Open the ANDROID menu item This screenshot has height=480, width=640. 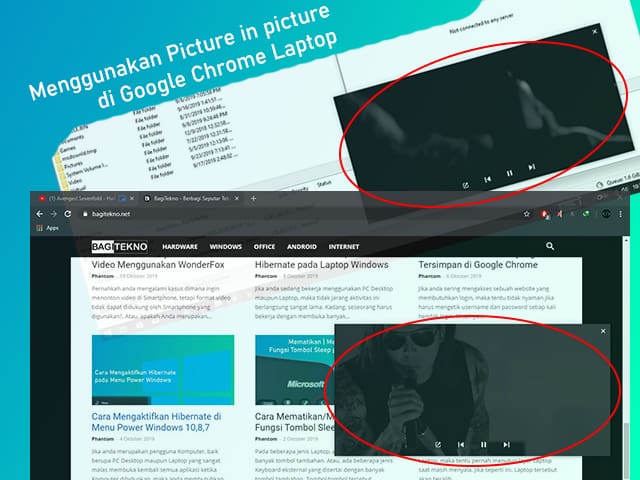point(302,247)
